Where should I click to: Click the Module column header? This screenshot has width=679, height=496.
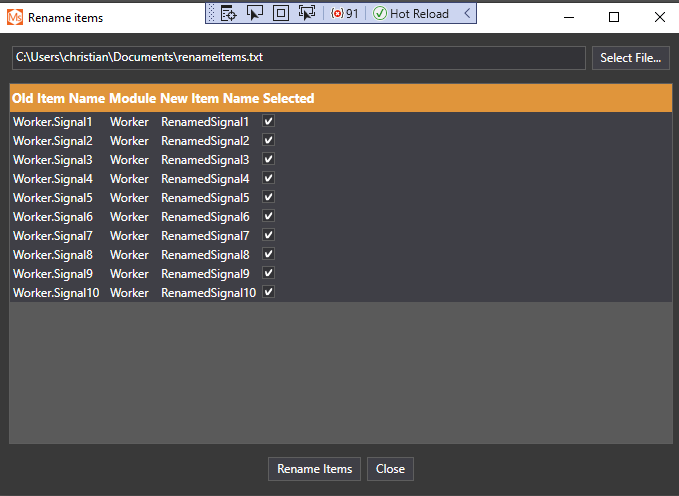132,98
